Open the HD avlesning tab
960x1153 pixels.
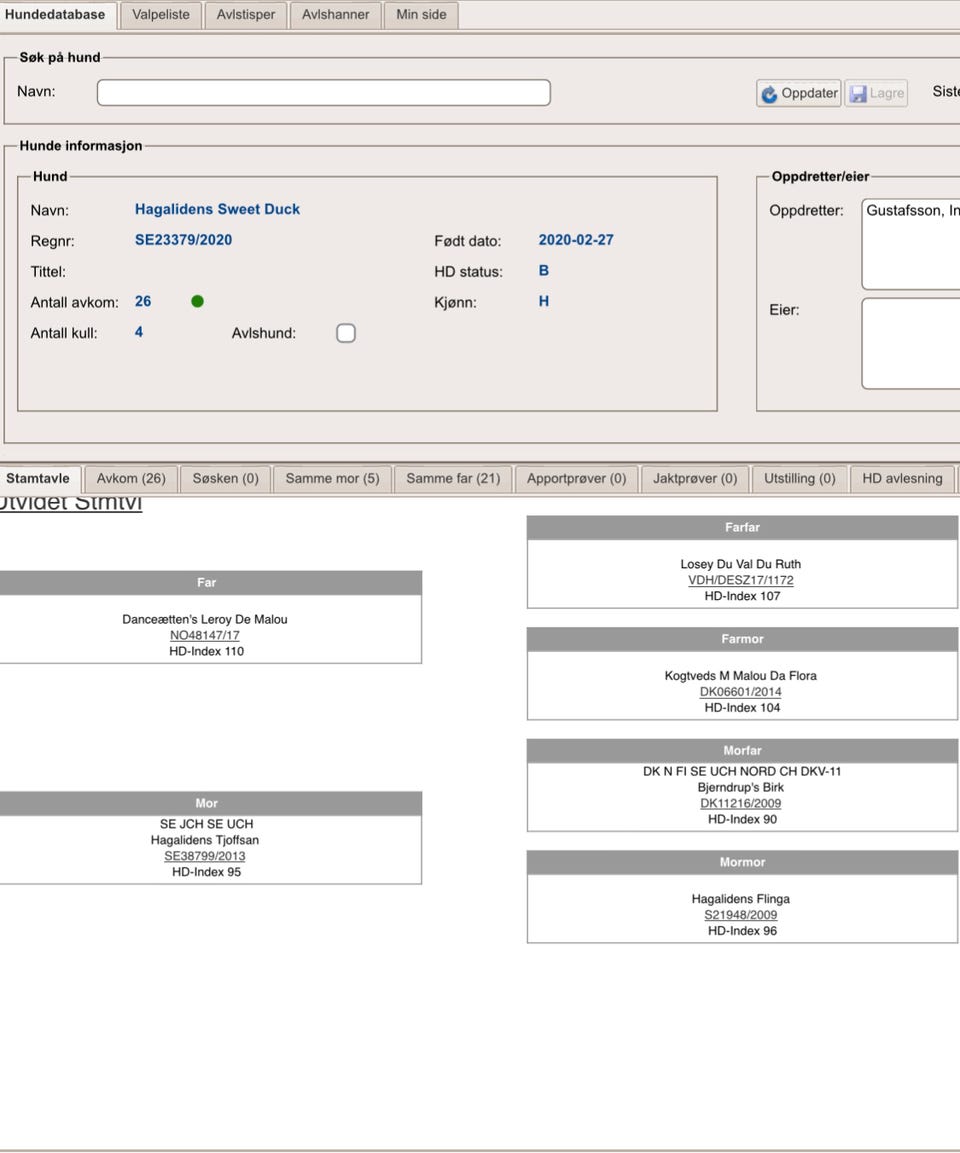(902, 479)
